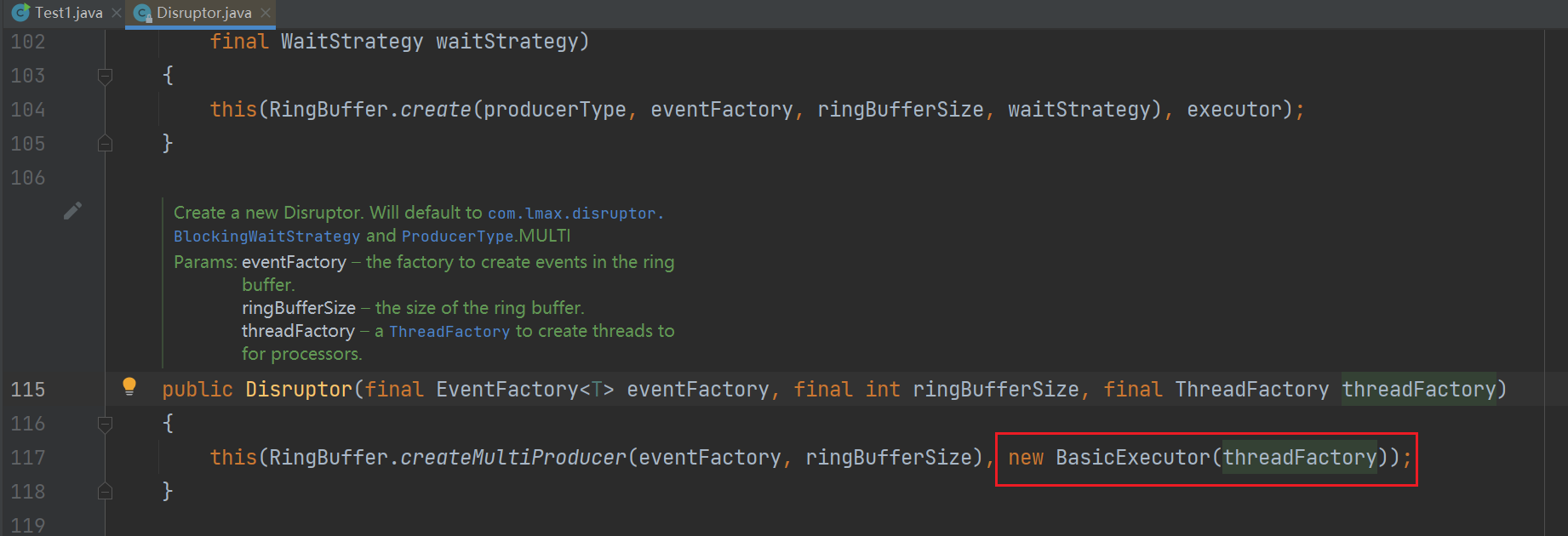Close the Disruptor.java tab
This screenshot has height=536, width=1568.
266,13
